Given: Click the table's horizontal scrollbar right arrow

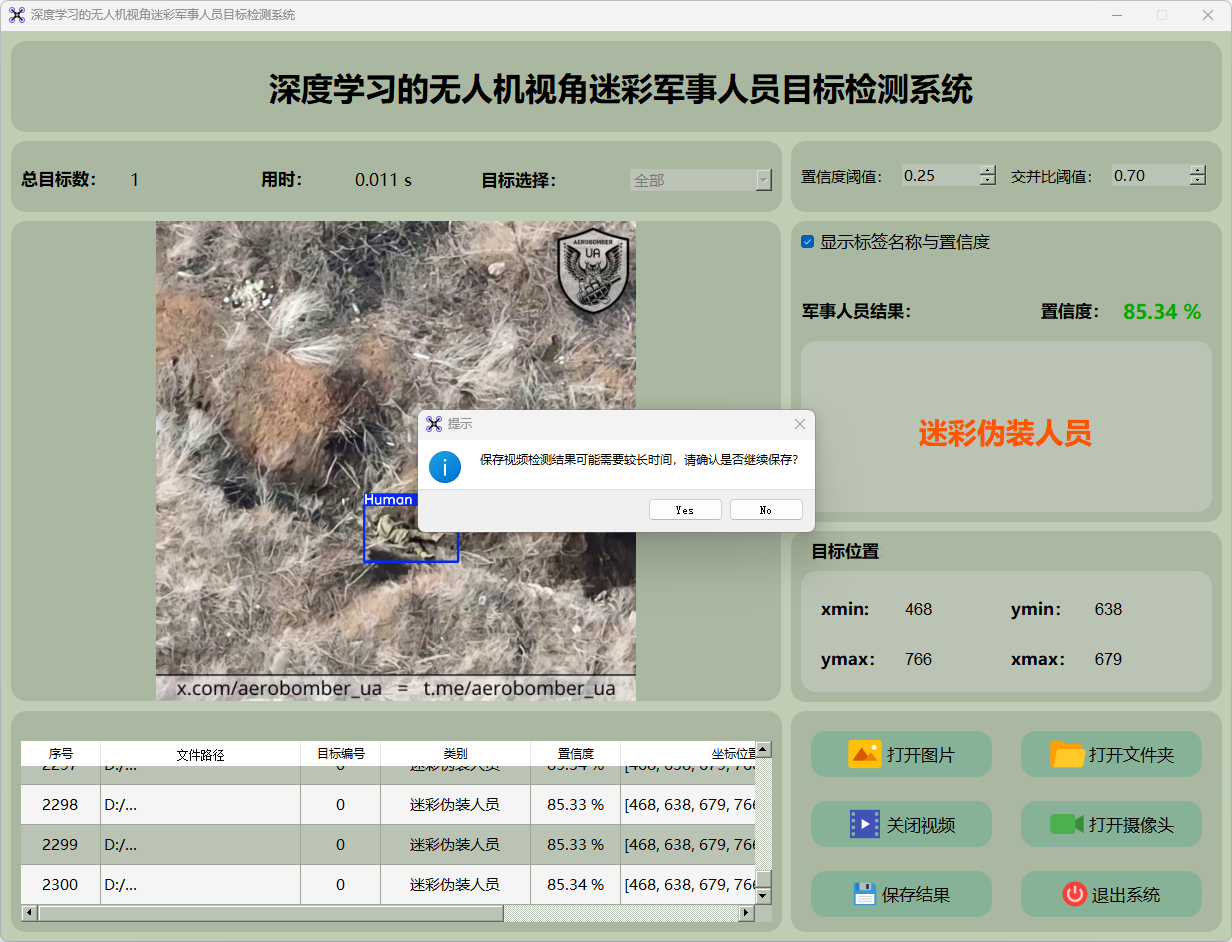Looking at the screenshot, I should [x=746, y=913].
